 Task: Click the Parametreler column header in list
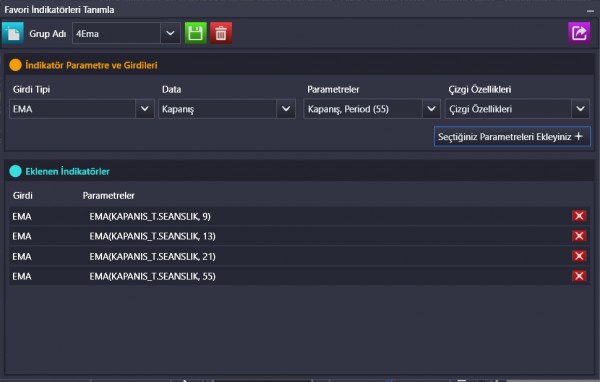point(109,196)
